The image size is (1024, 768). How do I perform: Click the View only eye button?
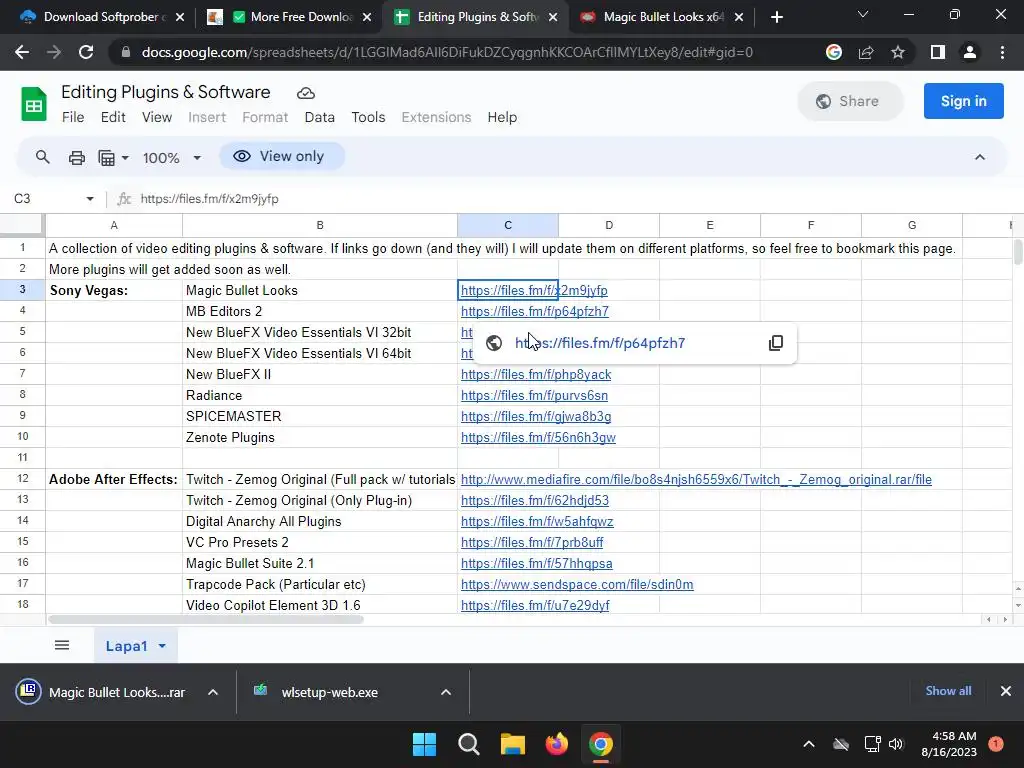pyautogui.click(x=281, y=156)
